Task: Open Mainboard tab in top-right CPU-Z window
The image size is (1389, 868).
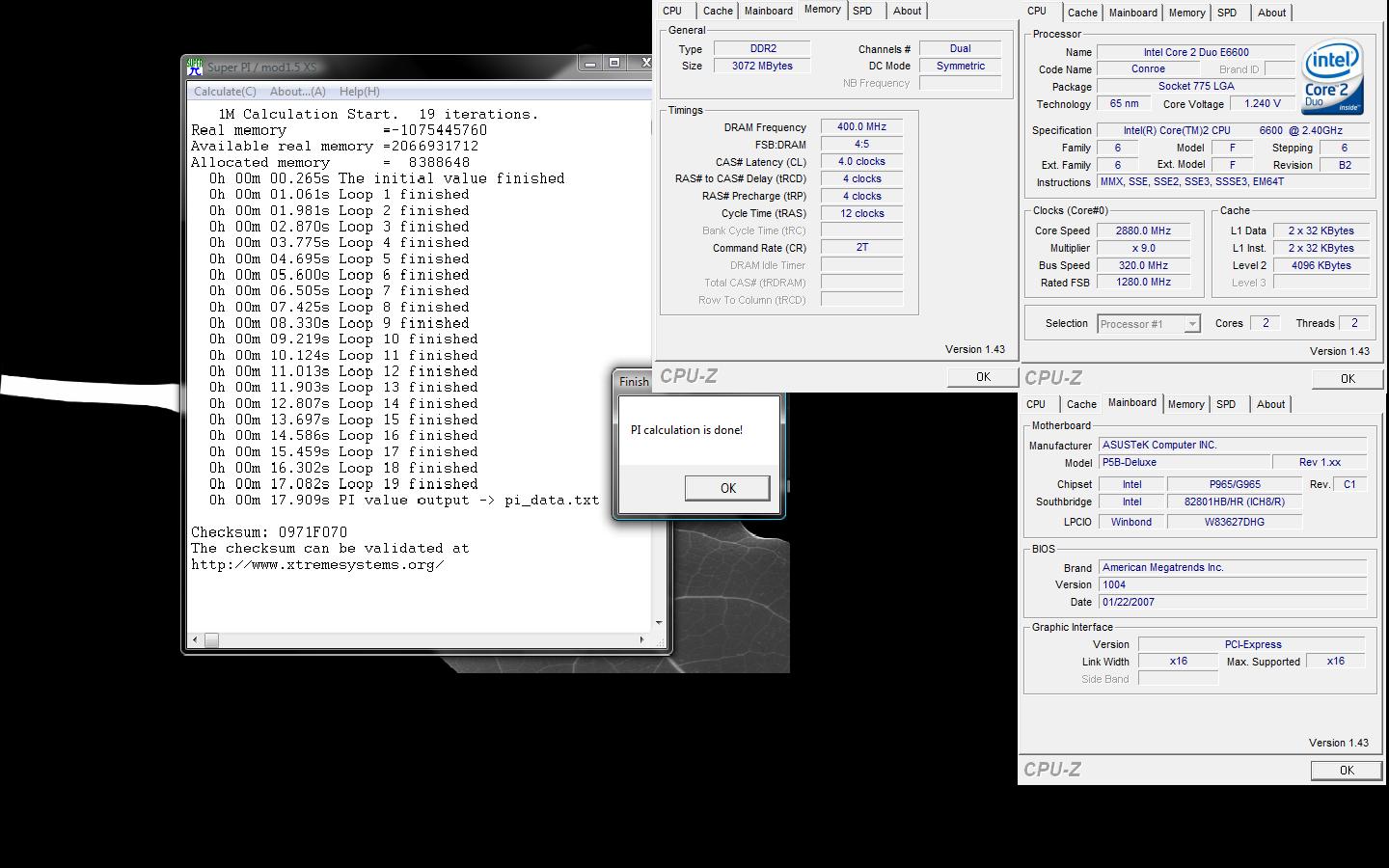Action: tap(1133, 13)
